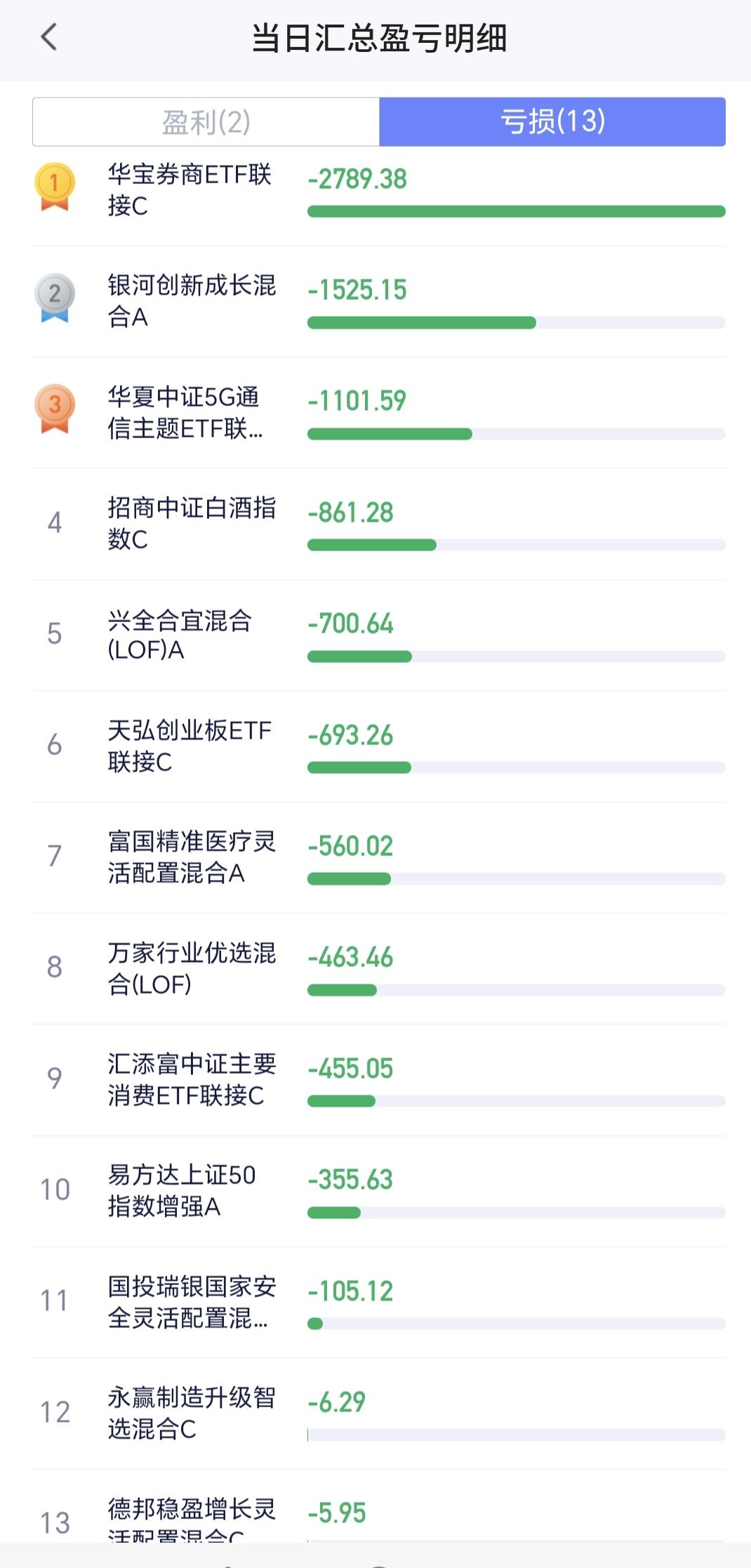The image size is (751, 1568).
Task: Click loss amount -463.46
Action: coord(350,957)
